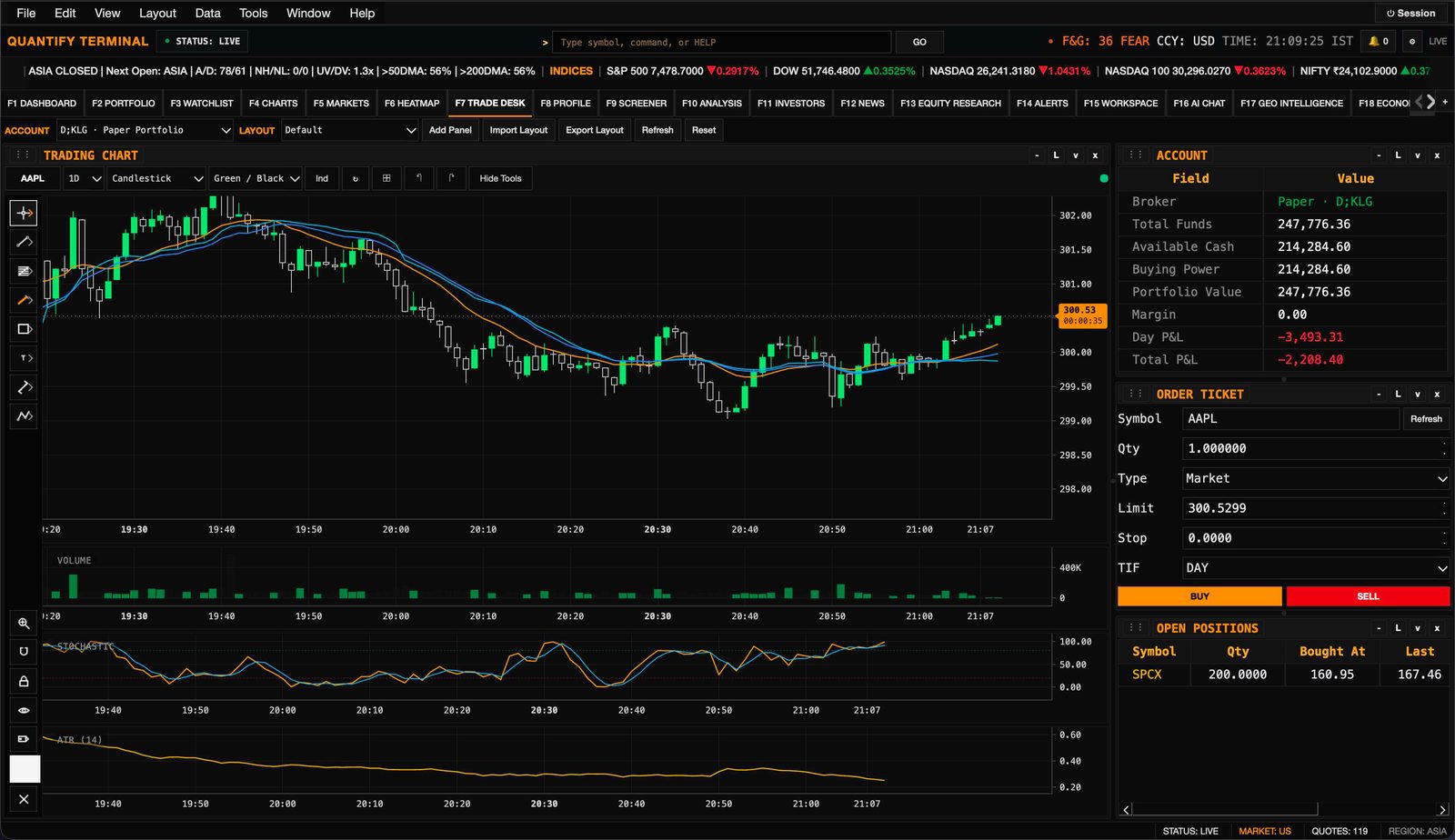Toggle the Ind indicators button
The image size is (1455, 840).
[322, 178]
